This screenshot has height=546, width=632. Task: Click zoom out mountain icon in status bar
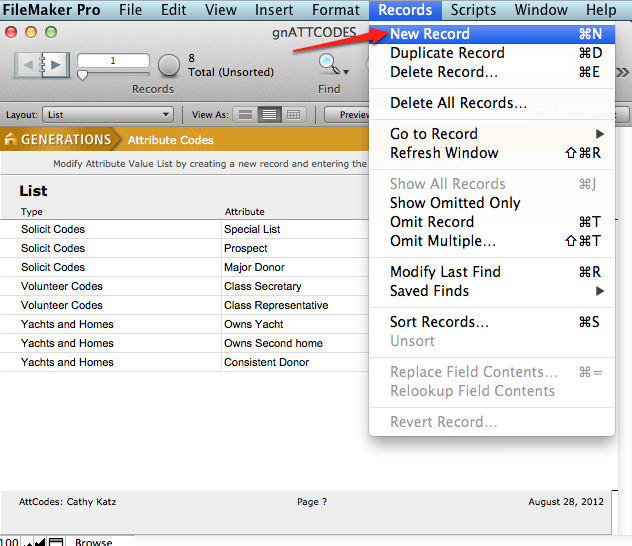click(28, 542)
